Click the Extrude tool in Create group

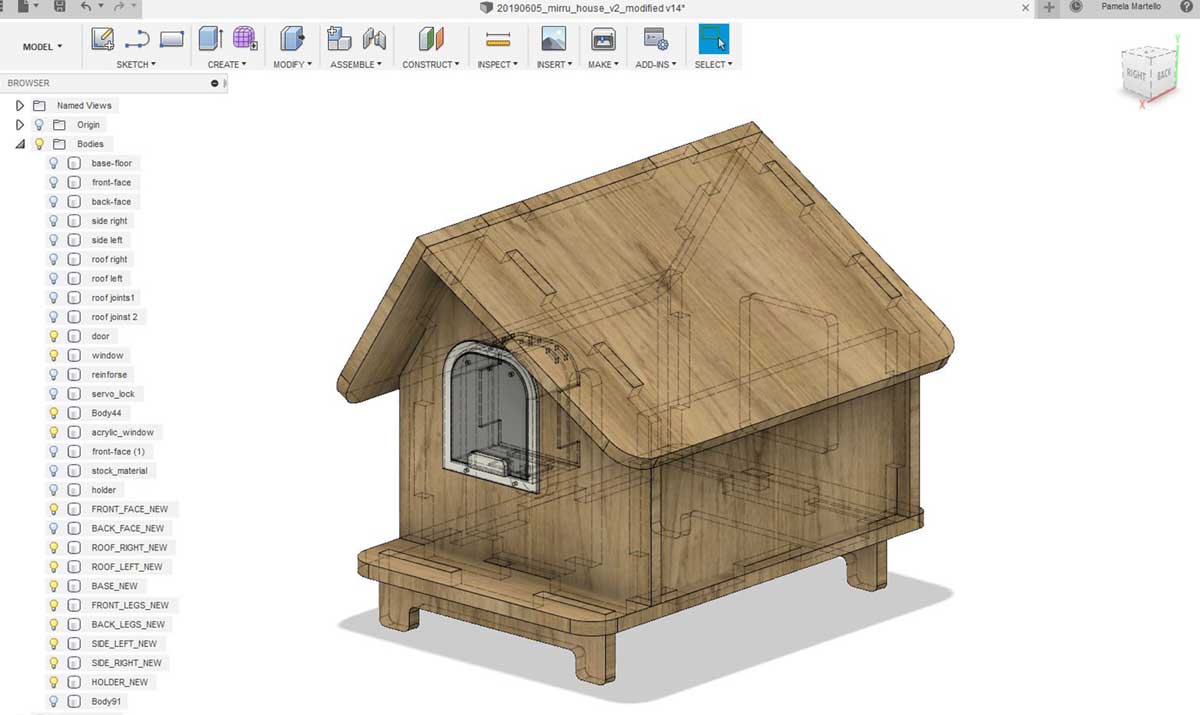(211, 39)
